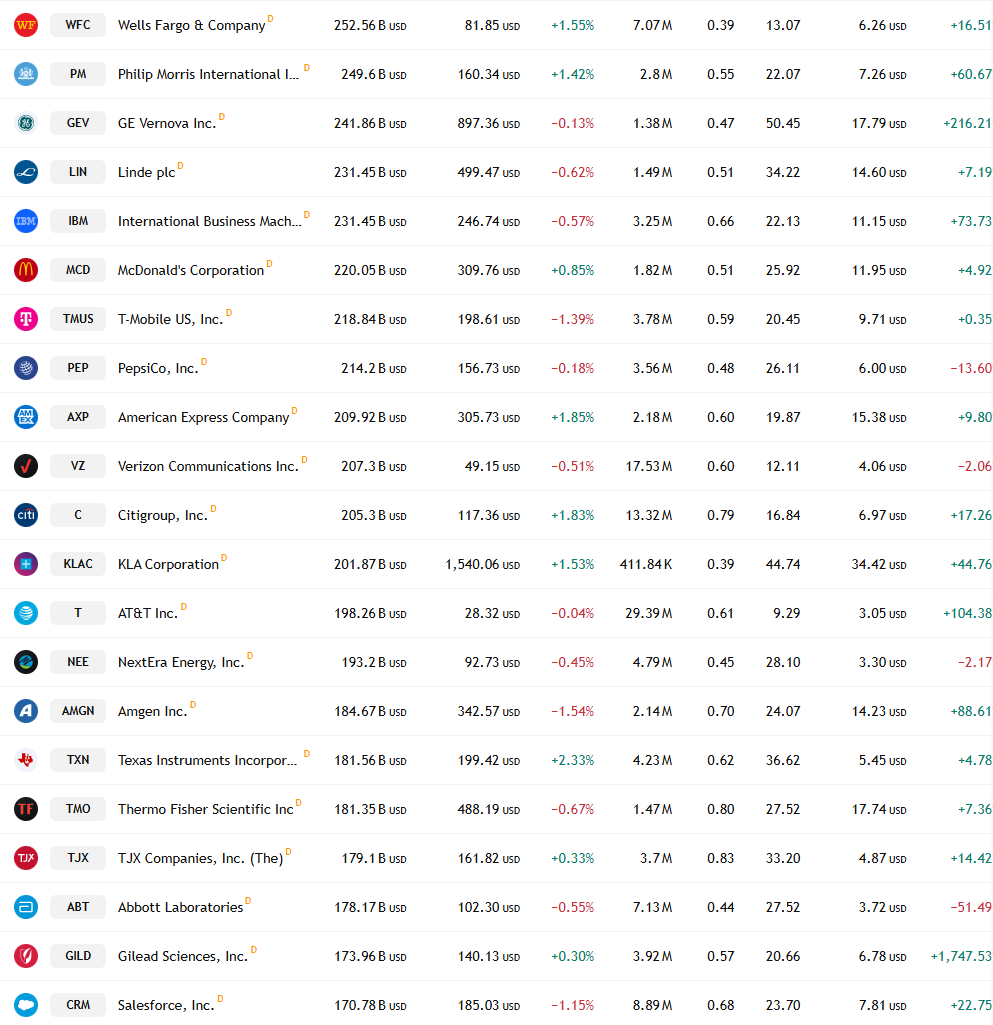This screenshot has height=1025, width=993.
Task: Open KLA Corporation link
Action: 168,565
